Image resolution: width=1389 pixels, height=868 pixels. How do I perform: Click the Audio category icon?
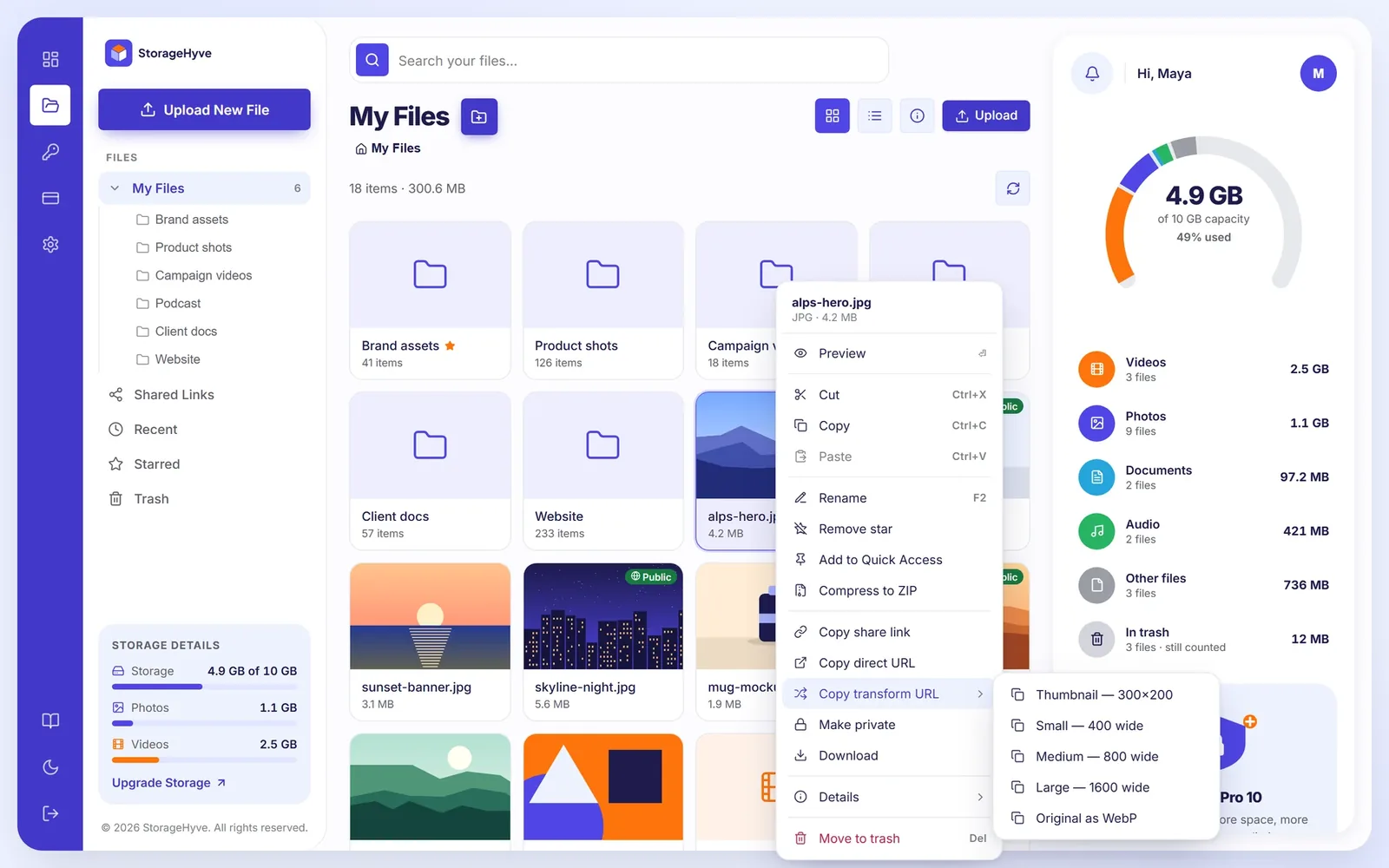click(x=1096, y=531)
